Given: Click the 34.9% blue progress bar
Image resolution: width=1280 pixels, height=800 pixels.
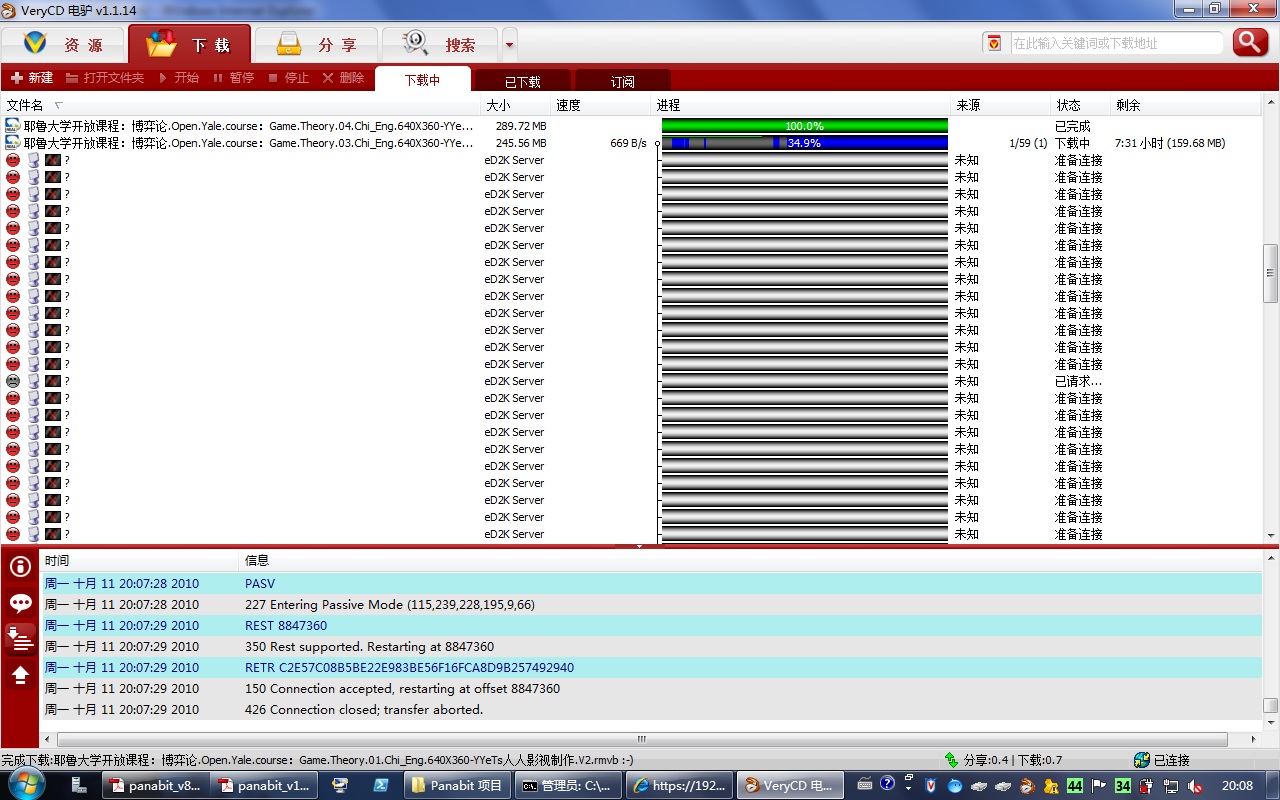Looking at the screenshot, I should (x=805, y=143).
